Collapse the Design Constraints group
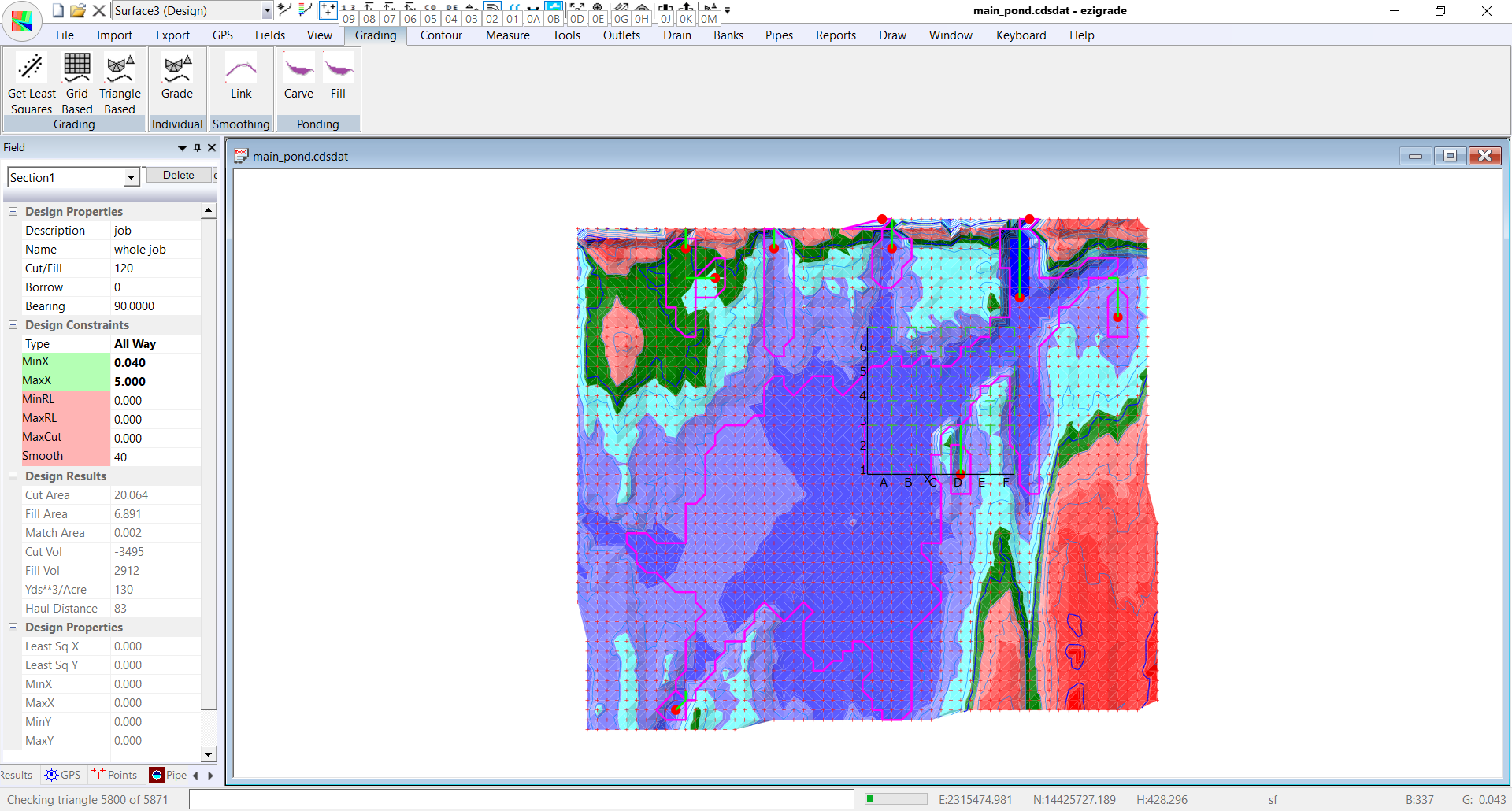Screen dimensions: 1512x811 coord(13,325)
